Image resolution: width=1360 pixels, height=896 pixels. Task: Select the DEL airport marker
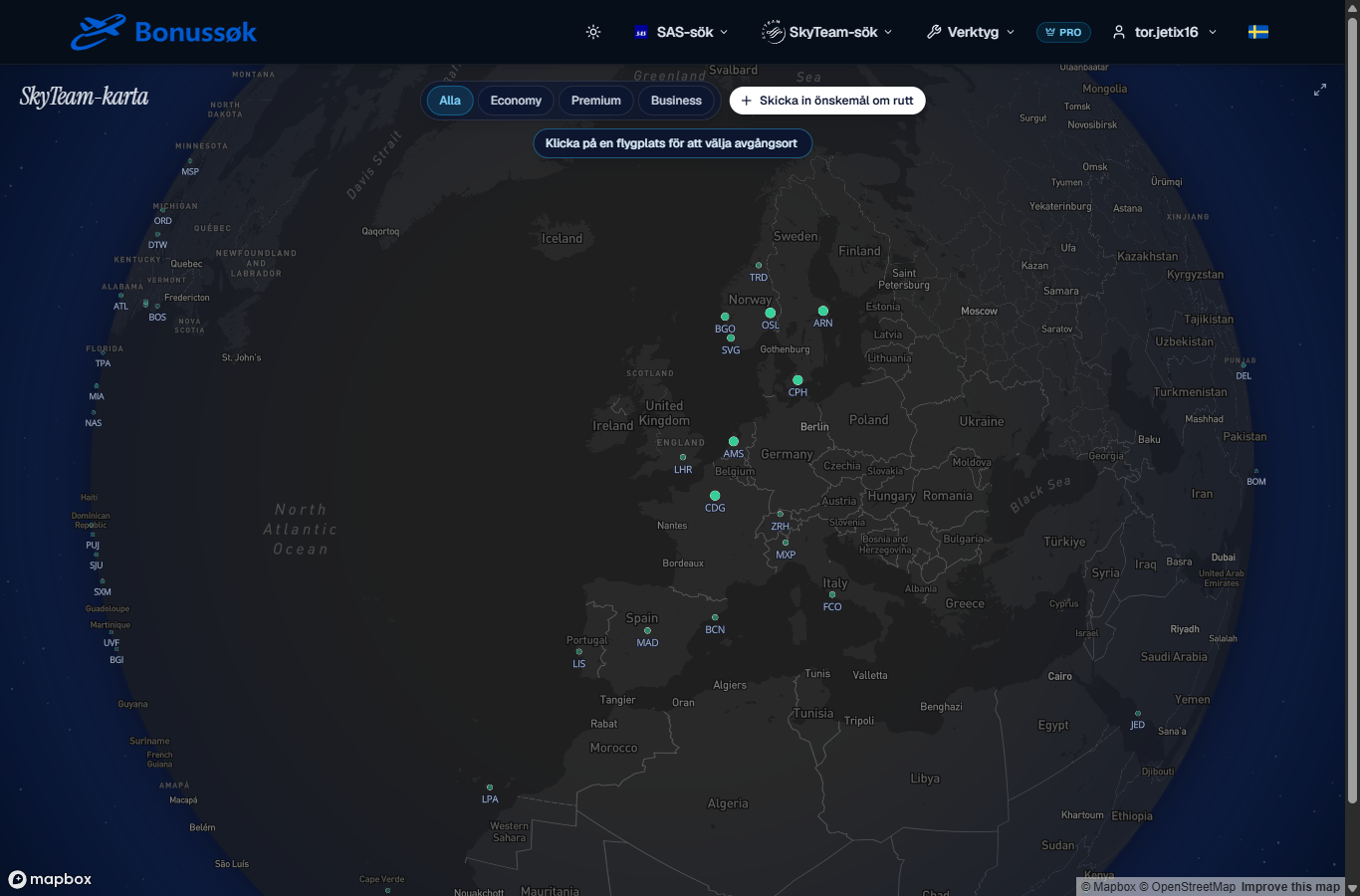(x=1244, y=365)
